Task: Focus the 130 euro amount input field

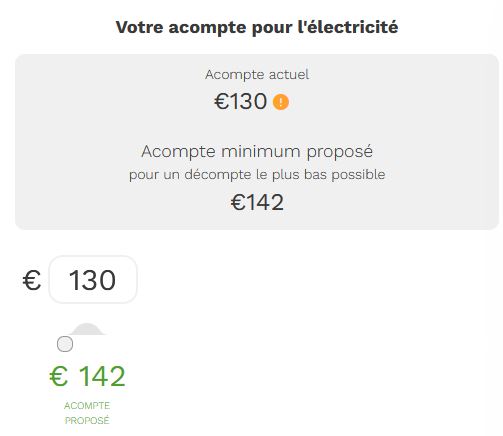Action: pyautogui.click(x=93, y=279)
